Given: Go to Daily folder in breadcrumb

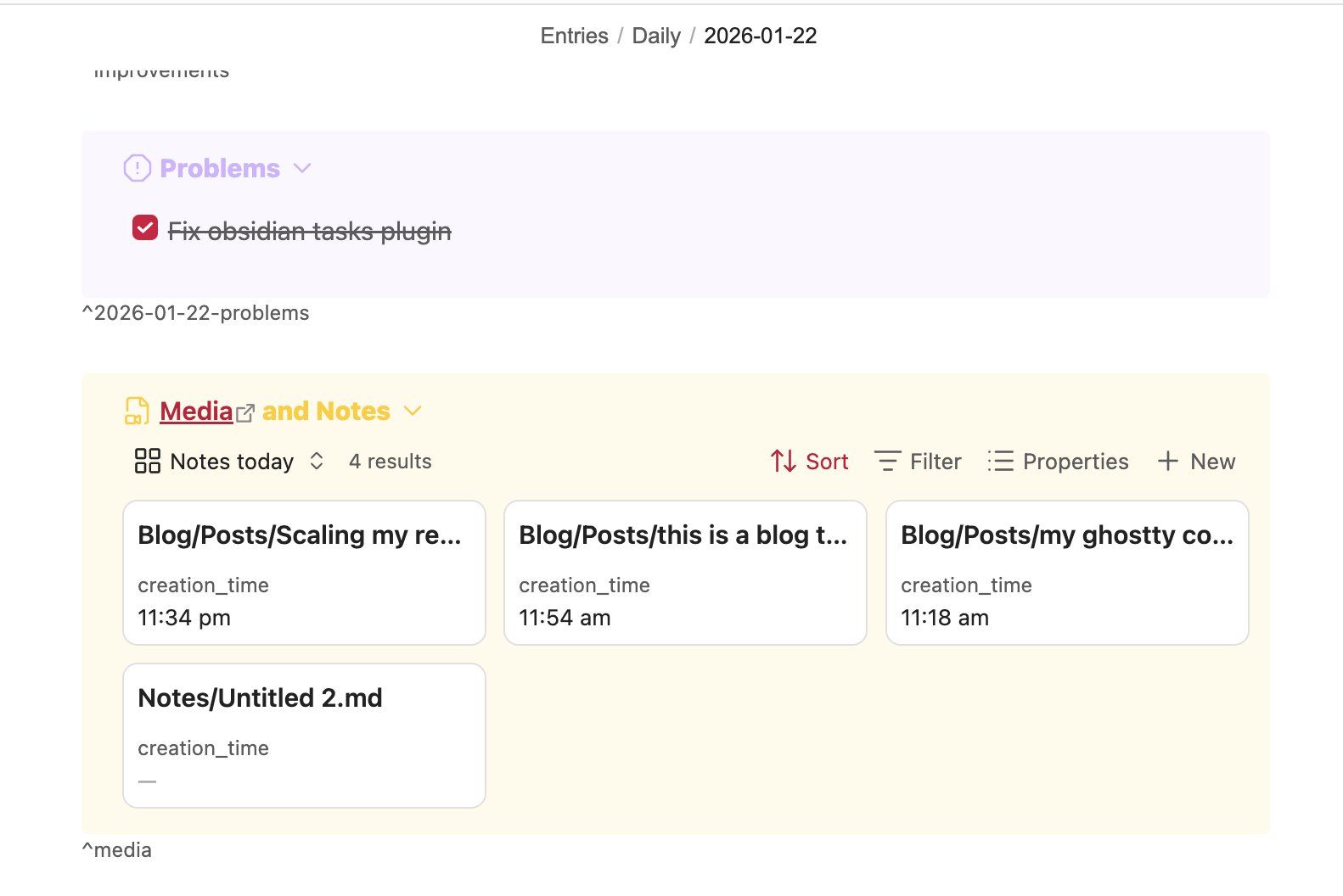Looking at the screenshot, I should coord(655,36).
